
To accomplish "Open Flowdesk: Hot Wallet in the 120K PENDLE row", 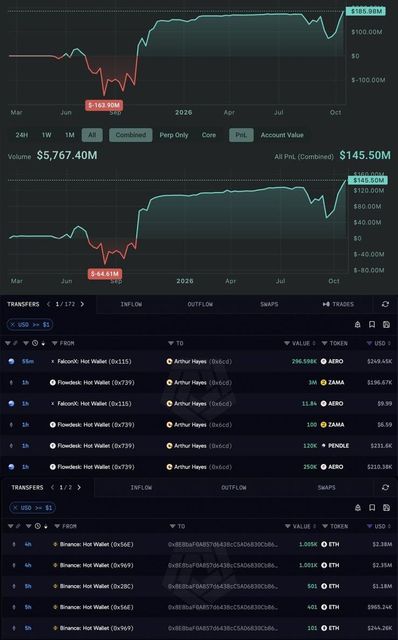I will coord(96,446).
